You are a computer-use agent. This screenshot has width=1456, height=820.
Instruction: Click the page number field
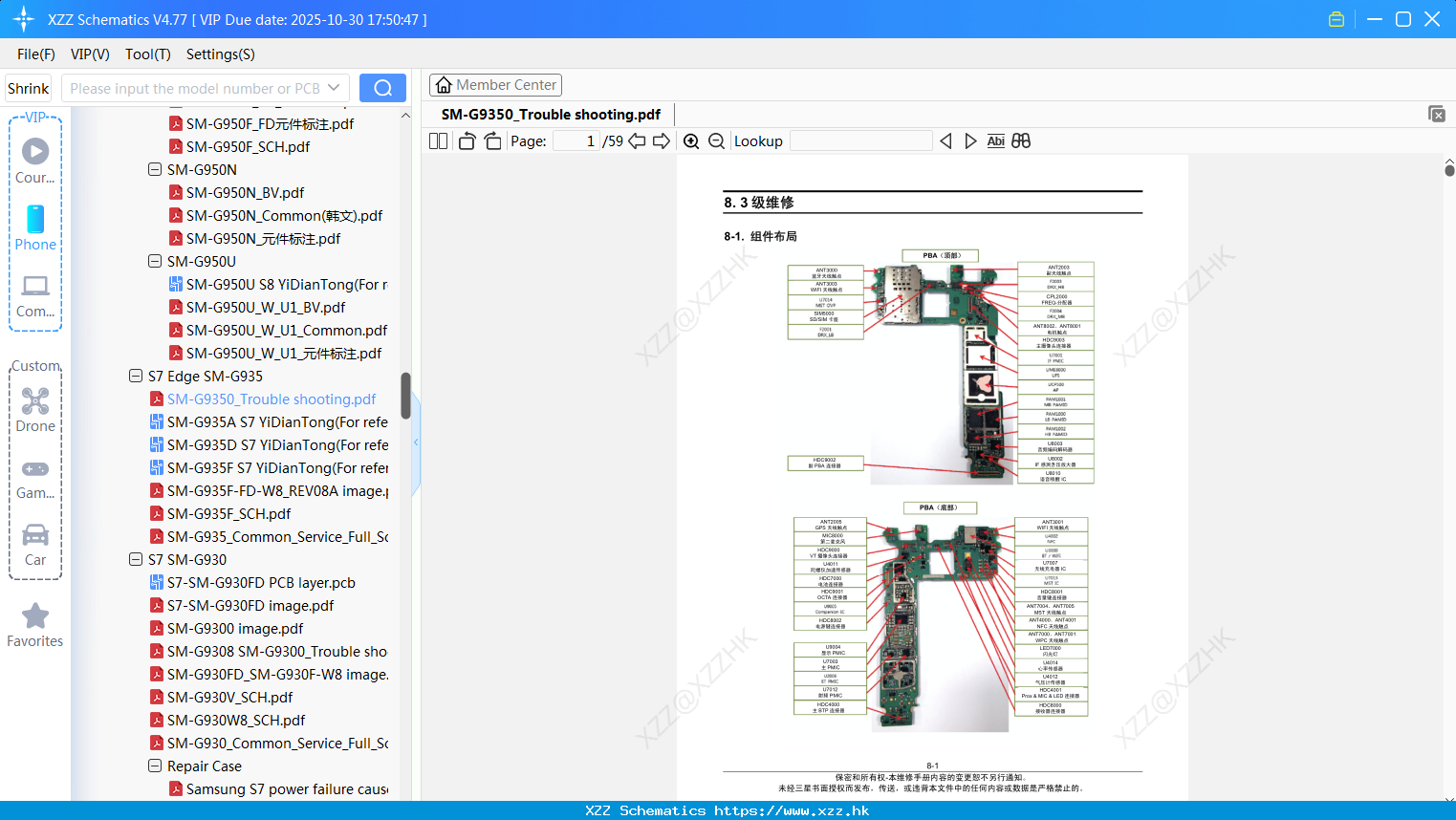point(576,141)
